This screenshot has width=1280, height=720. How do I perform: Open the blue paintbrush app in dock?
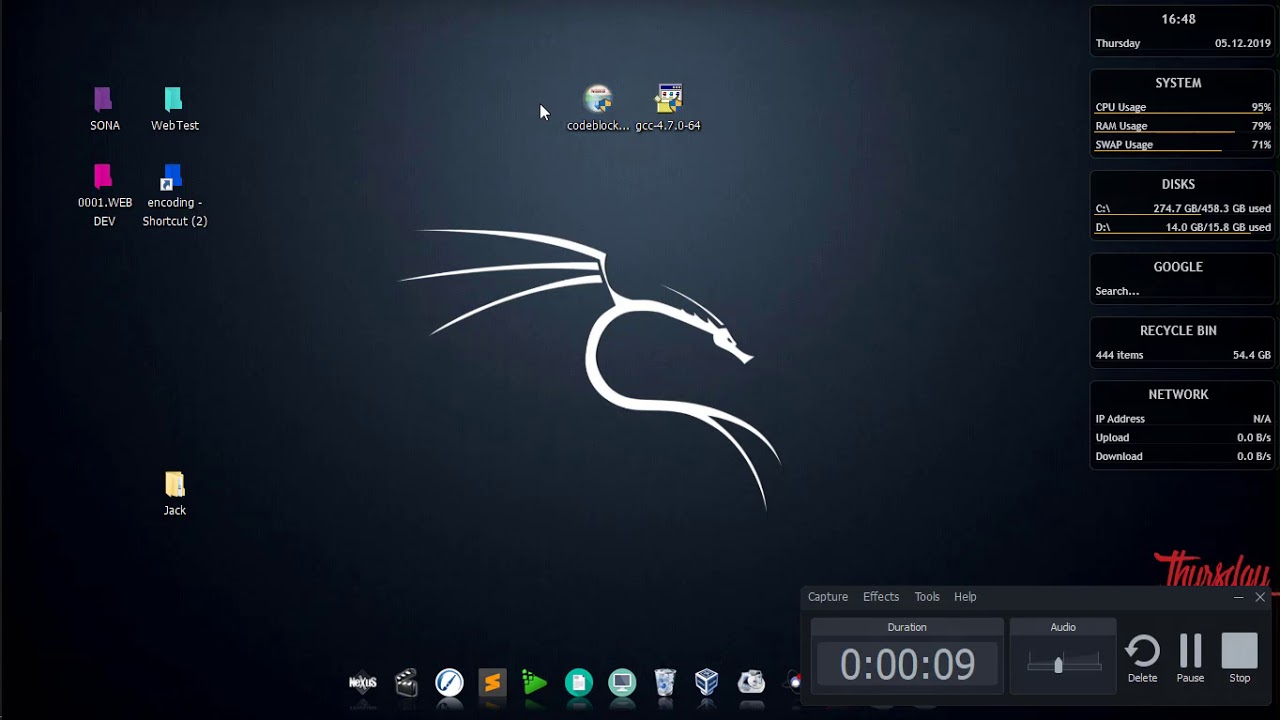tap(449, 682)
